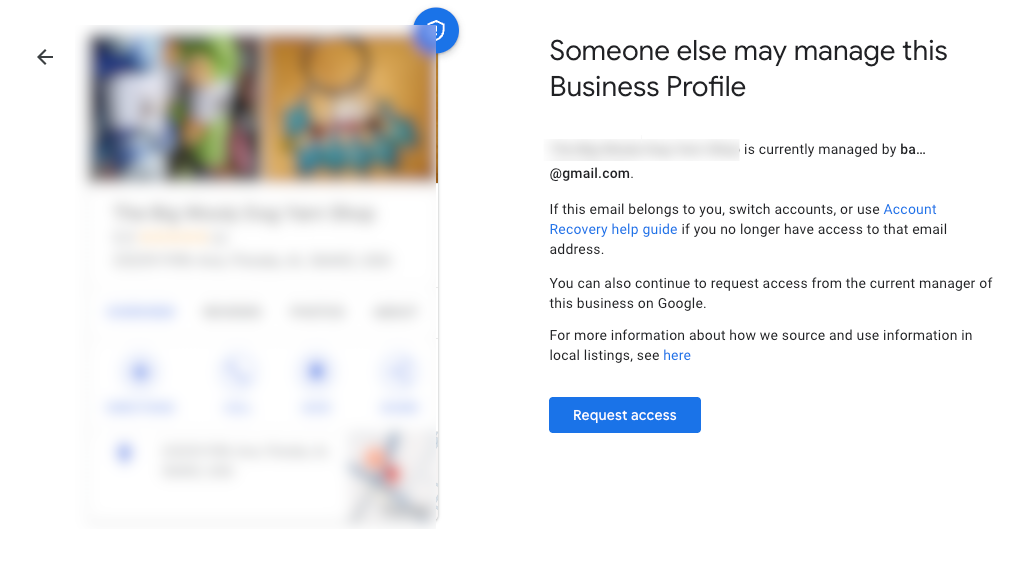Click the blue shield badge icon
Viewport: 1020px width, 577px height.
click(435, 30)
